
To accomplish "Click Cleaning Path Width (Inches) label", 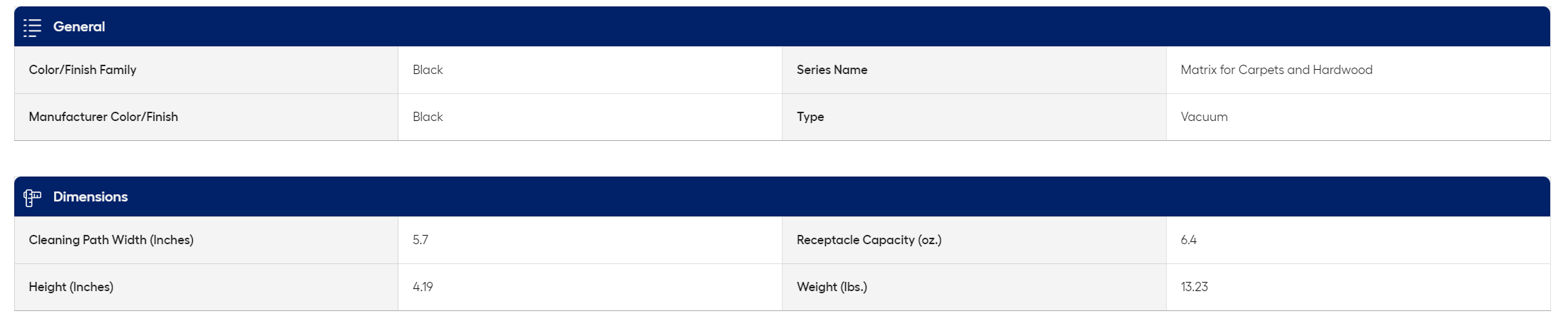I will tap(111, 240).
